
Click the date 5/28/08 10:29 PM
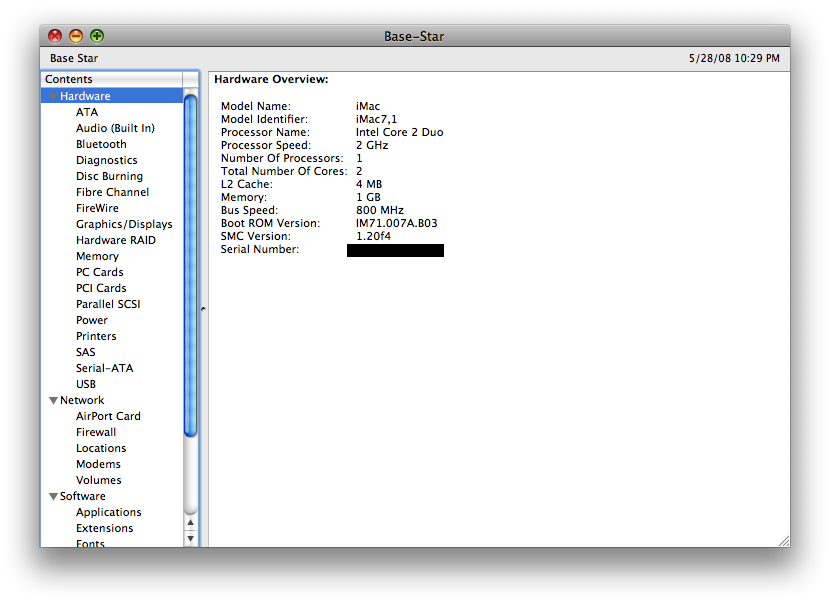pos(734,58)
